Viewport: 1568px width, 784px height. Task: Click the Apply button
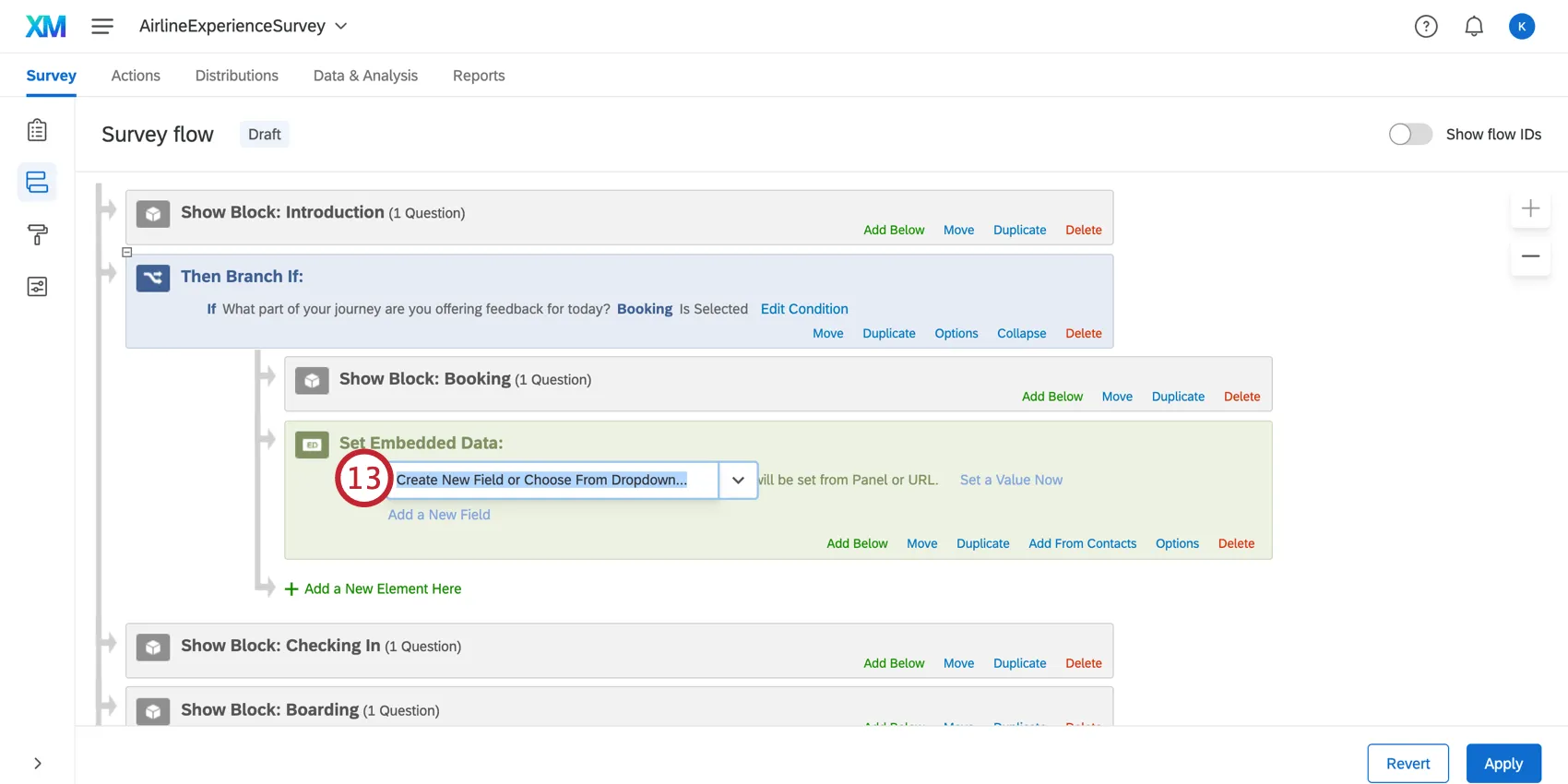1503,764
